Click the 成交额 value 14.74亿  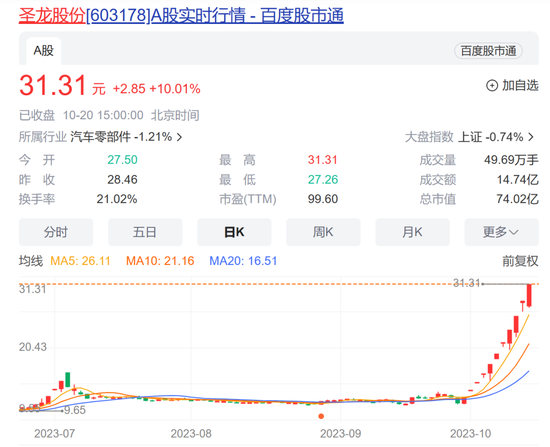(x=517, y=180)
